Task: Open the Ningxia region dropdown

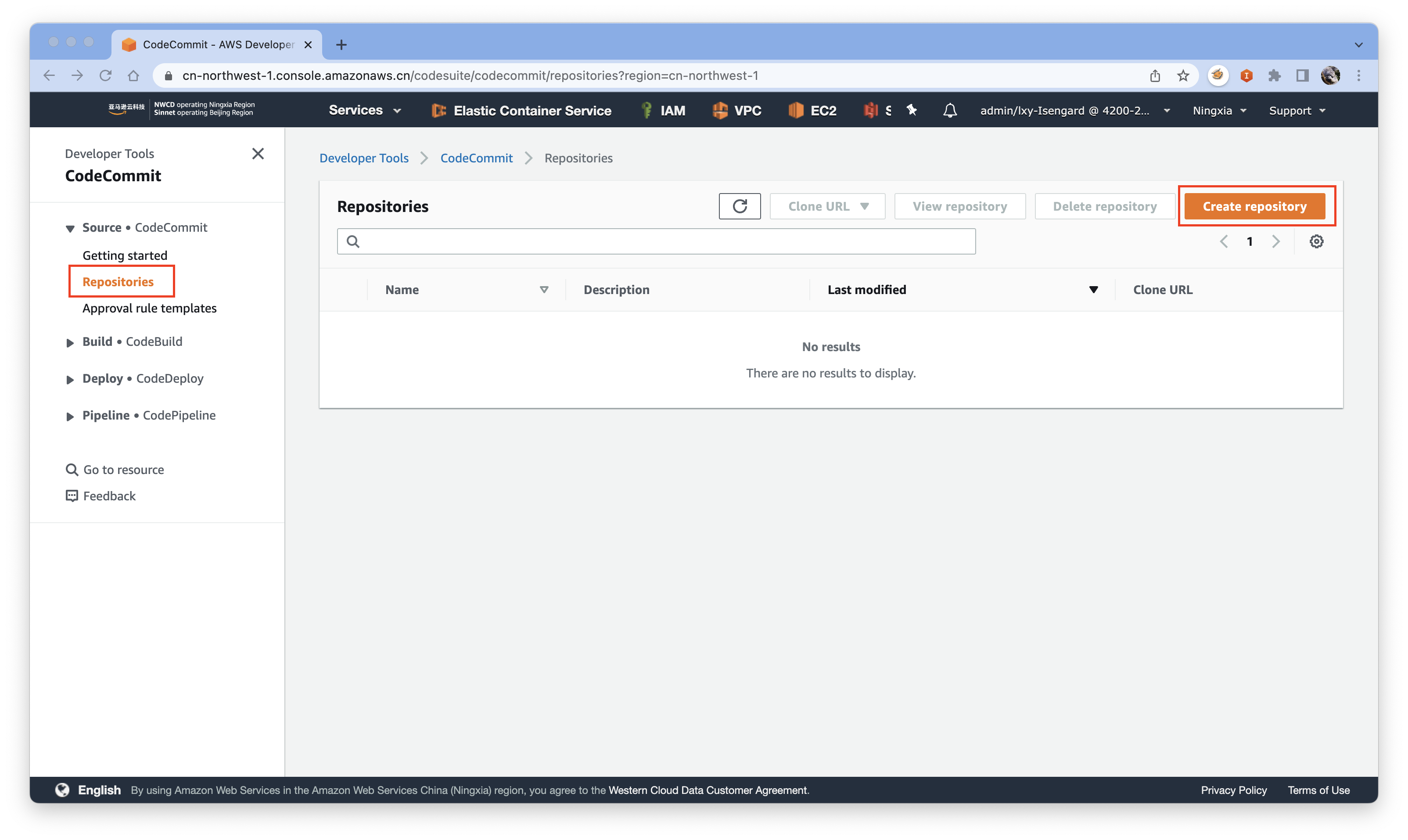Action: point(1219,111)
